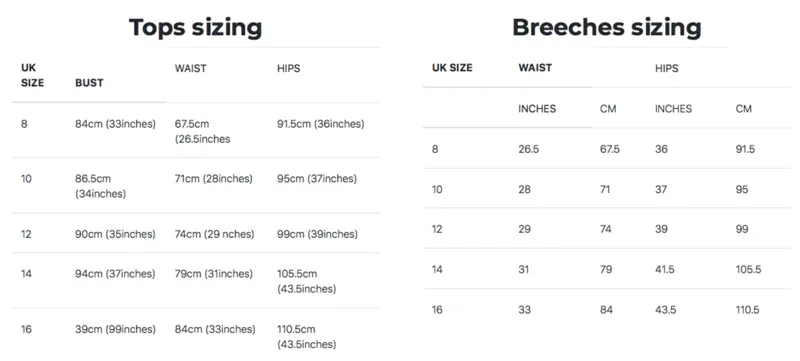This screenshot has height=361, width=800.
Task: Select the 79 waist cm value in Breeches
Action: pos(606,269)
